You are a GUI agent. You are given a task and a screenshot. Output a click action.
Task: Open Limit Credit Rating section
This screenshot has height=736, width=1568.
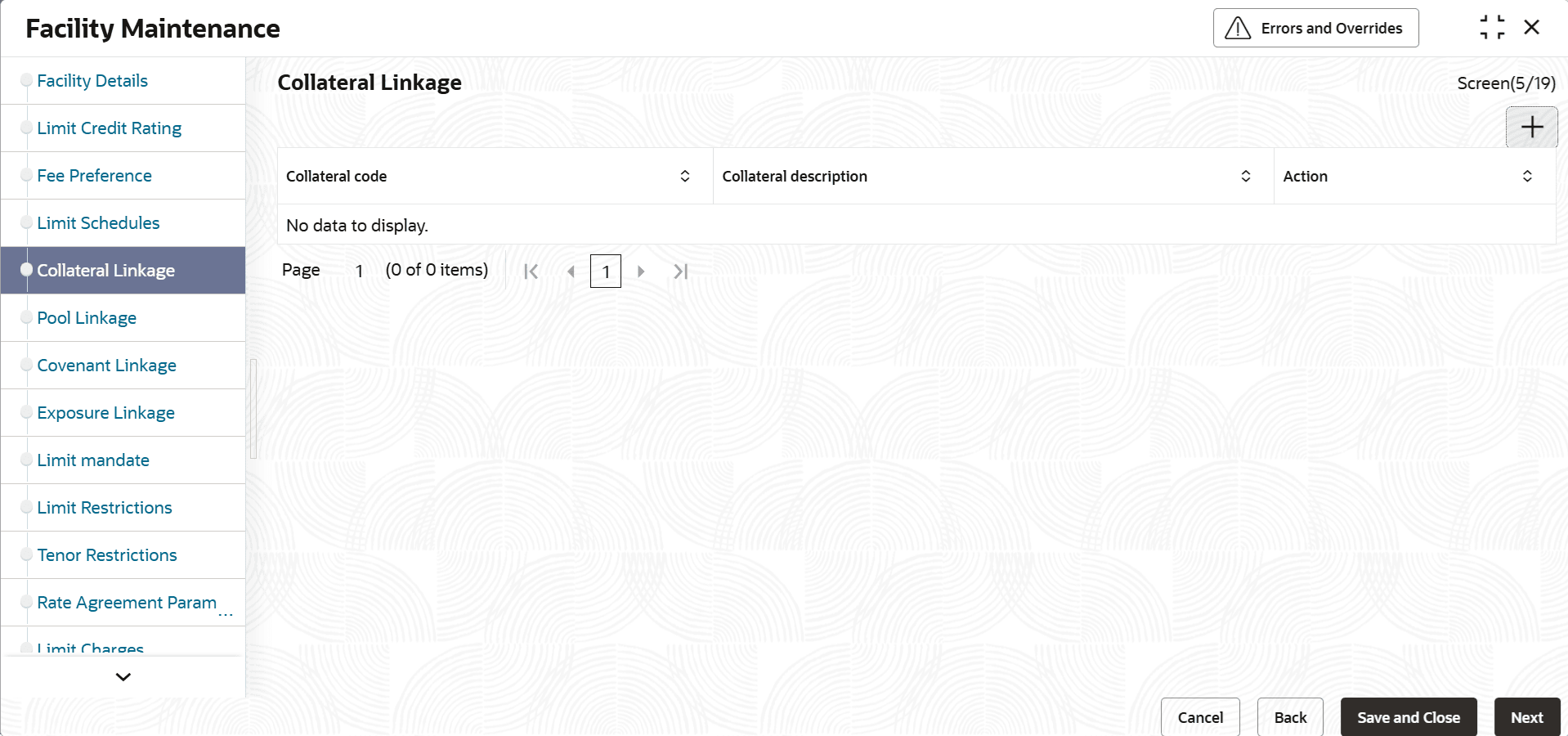110,128
